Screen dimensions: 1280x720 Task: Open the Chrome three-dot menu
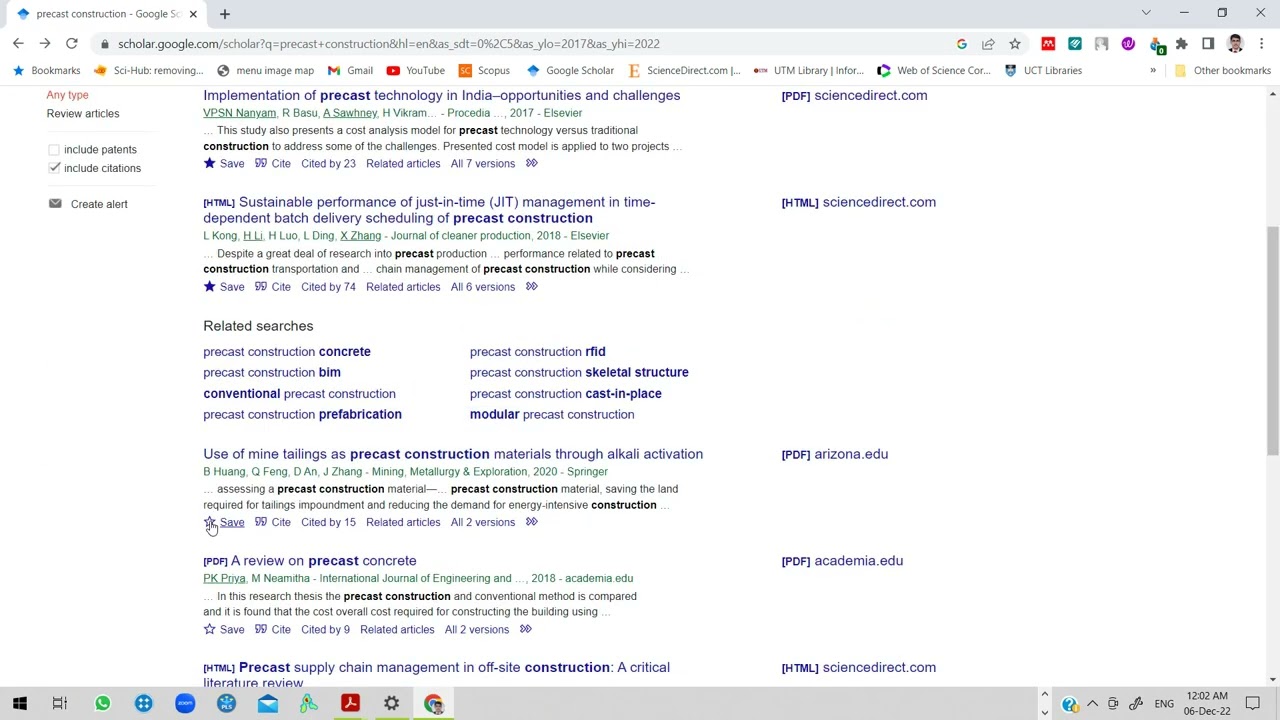click(1261, 44)
